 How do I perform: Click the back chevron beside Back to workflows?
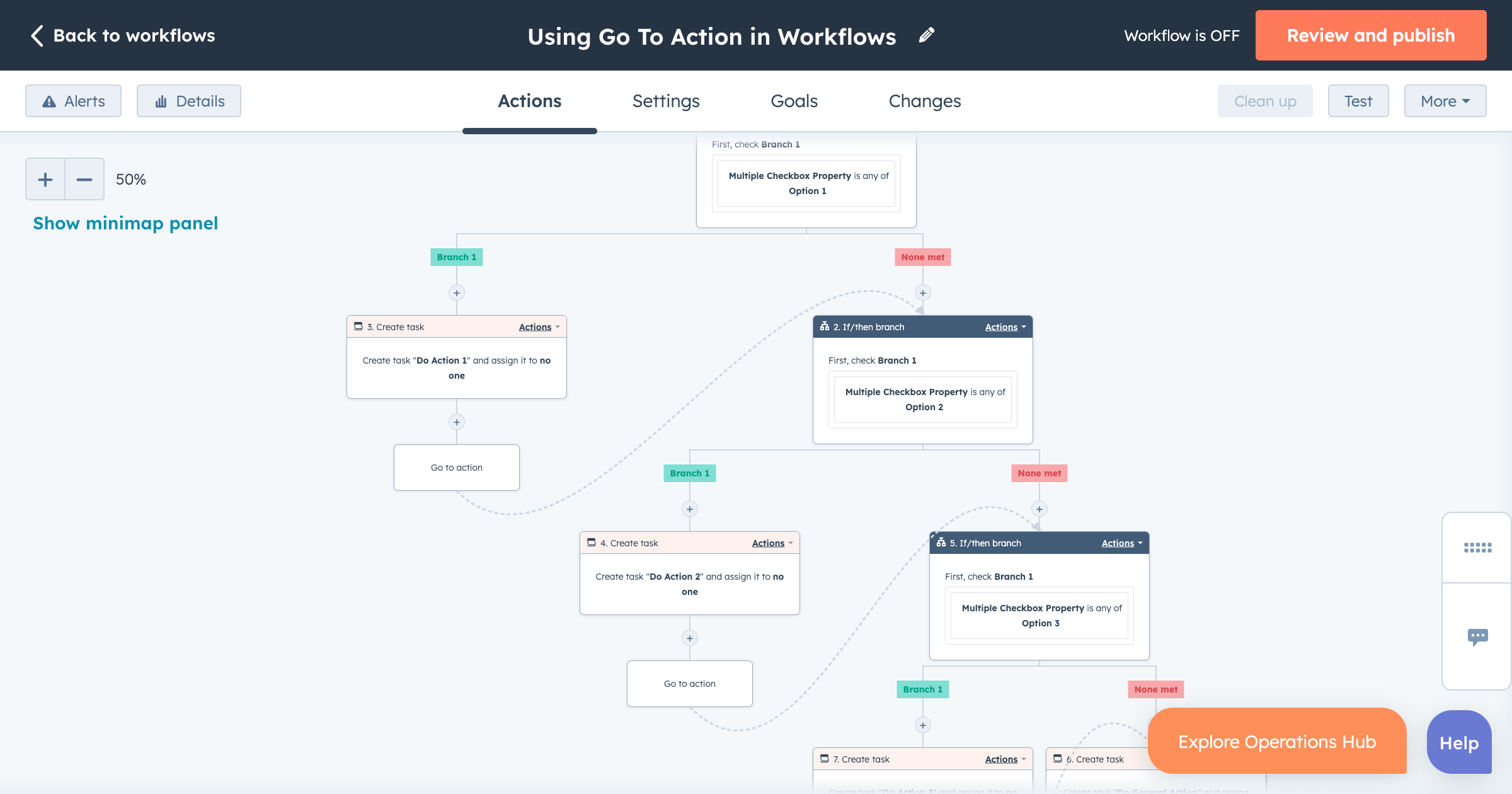pos(37,35)
